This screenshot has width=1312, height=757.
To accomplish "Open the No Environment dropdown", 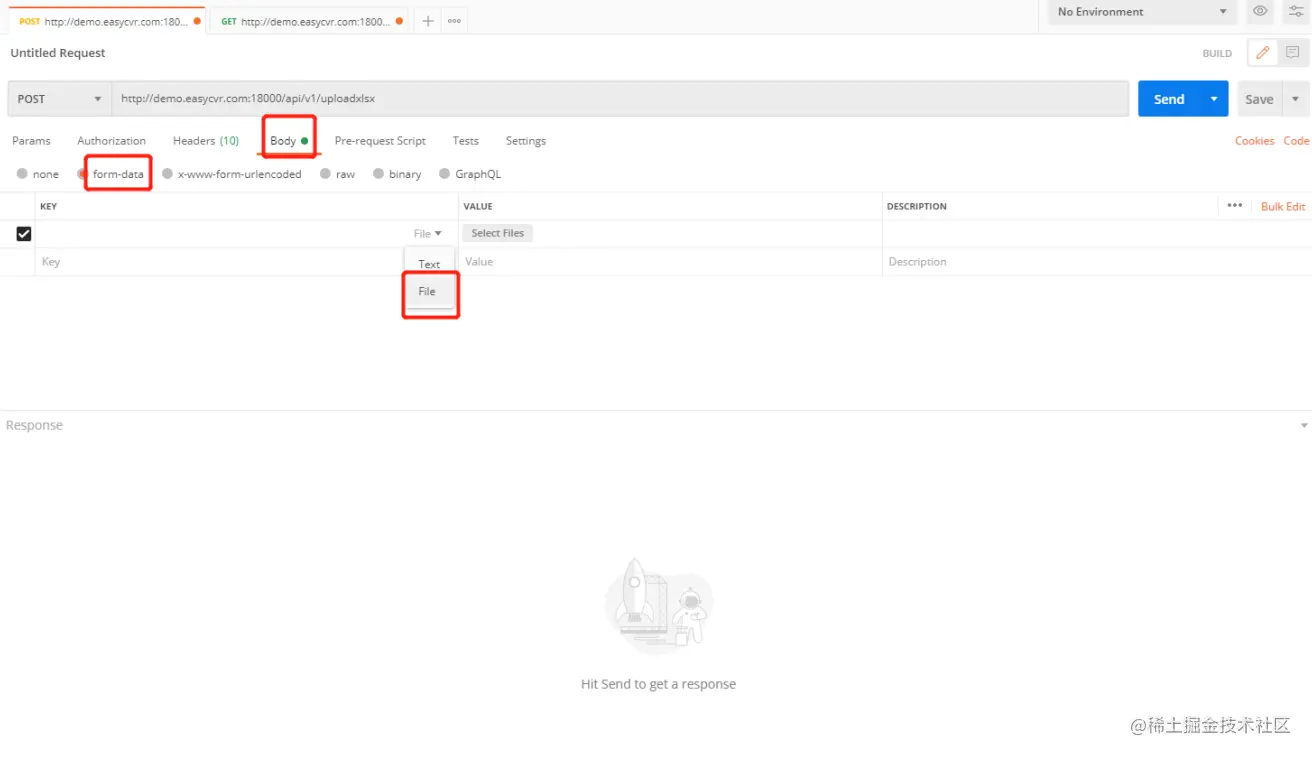I will tap(1143, 12).
